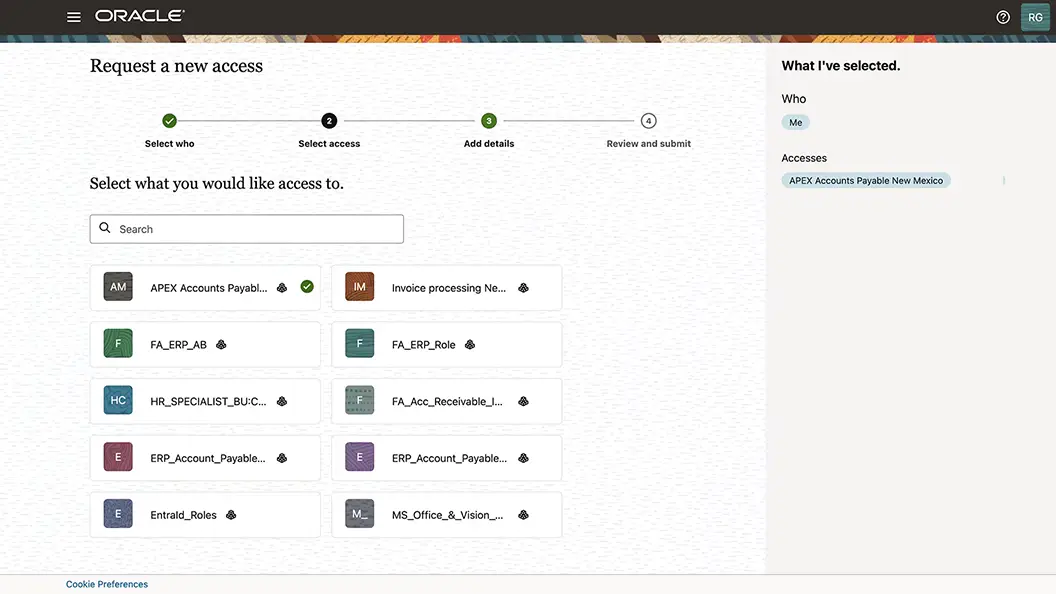Viewport: 1056px width, 594px height.
Task: Click role icon beside APEX Accounts Payabl...
Action: pyautogui.click(x=282, y=288)
